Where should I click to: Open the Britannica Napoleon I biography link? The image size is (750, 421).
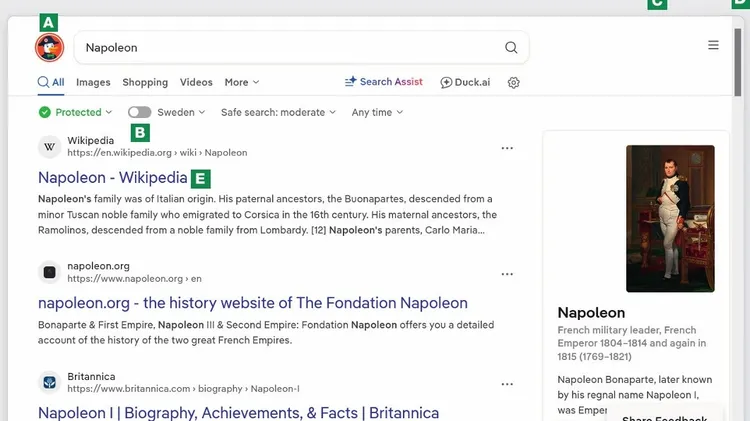pyautogui.click(x=238, y=412)
